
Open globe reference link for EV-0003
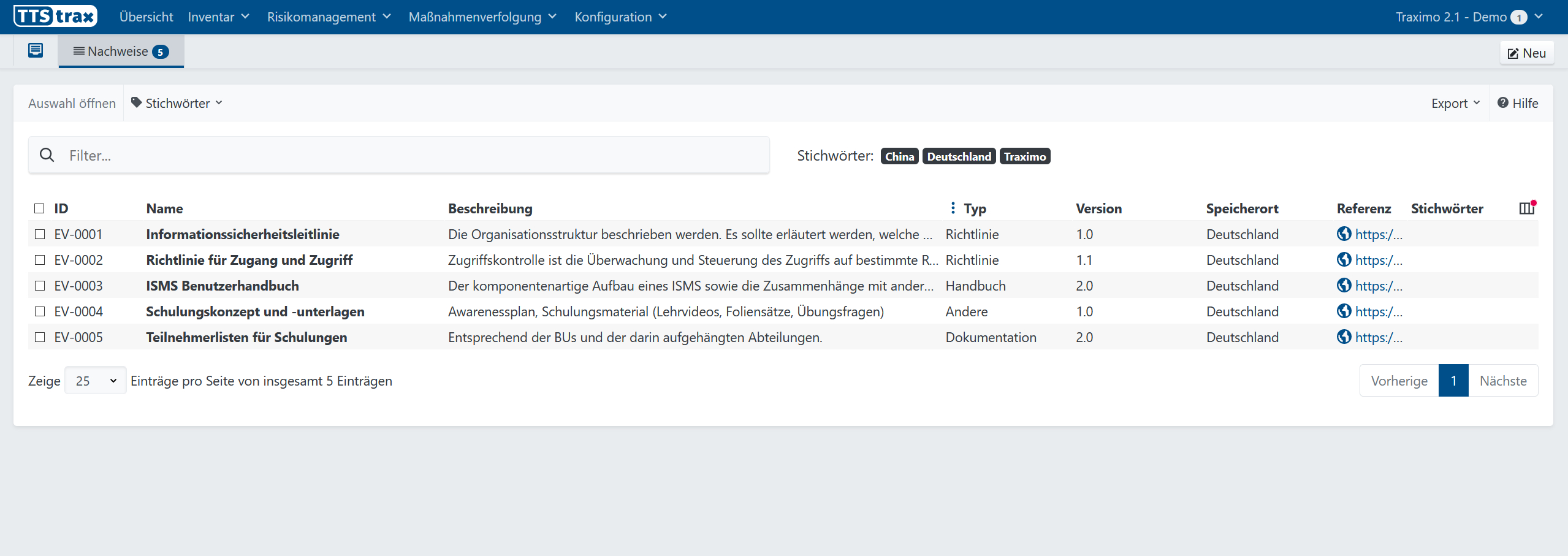[x=1344, y=286]
